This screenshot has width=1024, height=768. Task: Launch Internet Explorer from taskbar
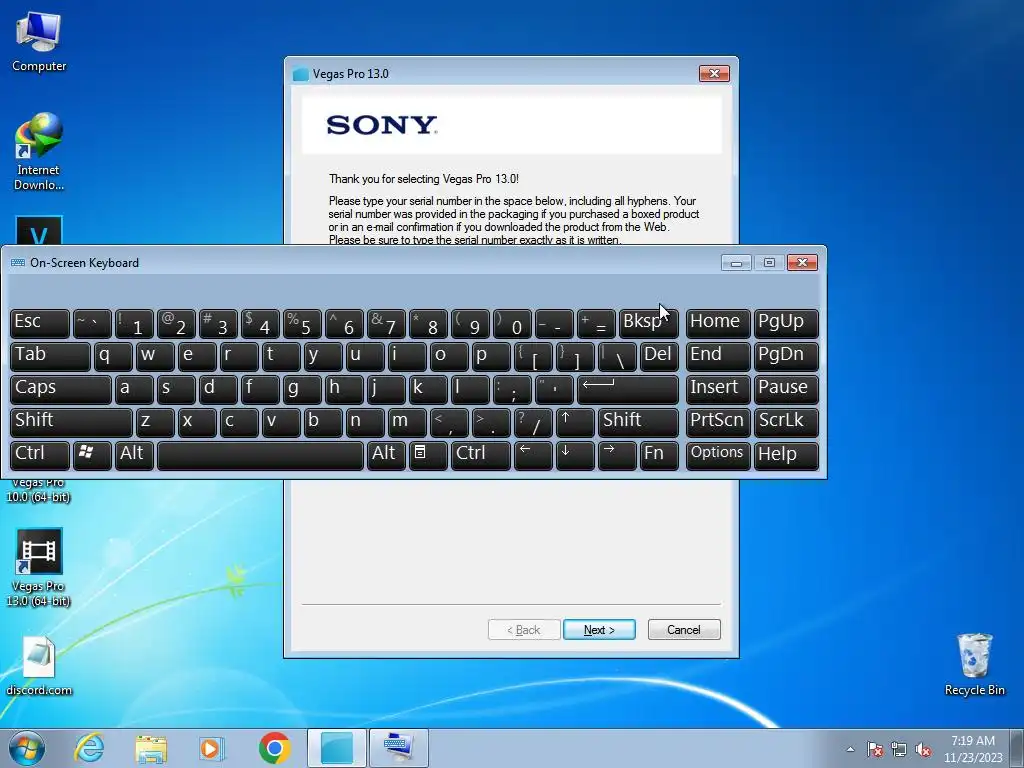(x=89, y=748)
